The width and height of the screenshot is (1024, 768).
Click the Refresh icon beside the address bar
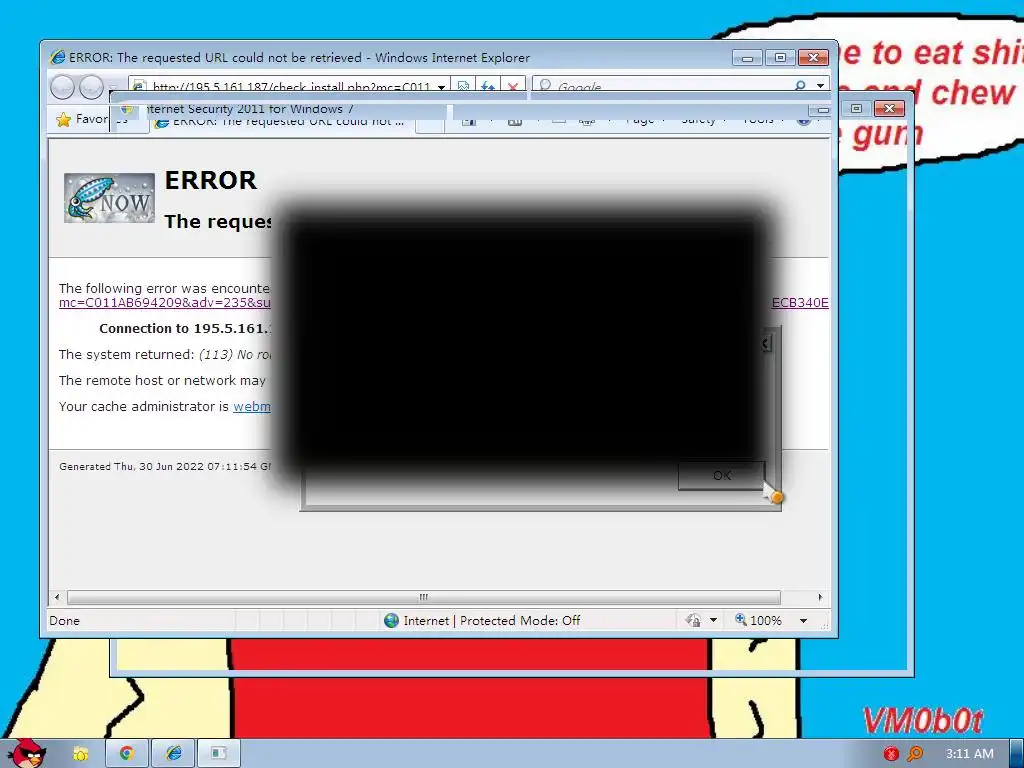coord(487,86)
